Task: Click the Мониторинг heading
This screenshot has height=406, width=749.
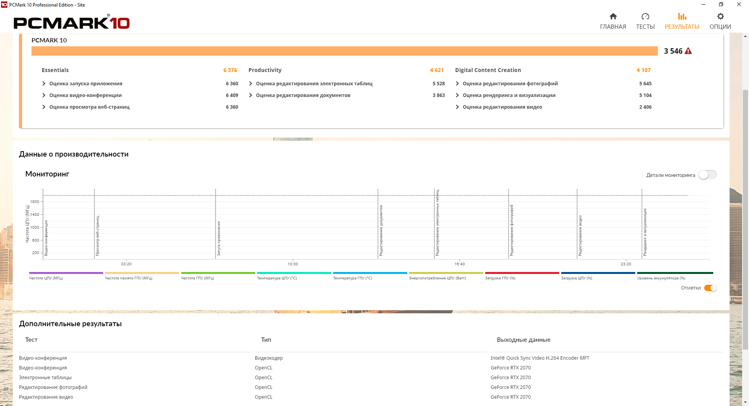Action: (x=47, y=174)
